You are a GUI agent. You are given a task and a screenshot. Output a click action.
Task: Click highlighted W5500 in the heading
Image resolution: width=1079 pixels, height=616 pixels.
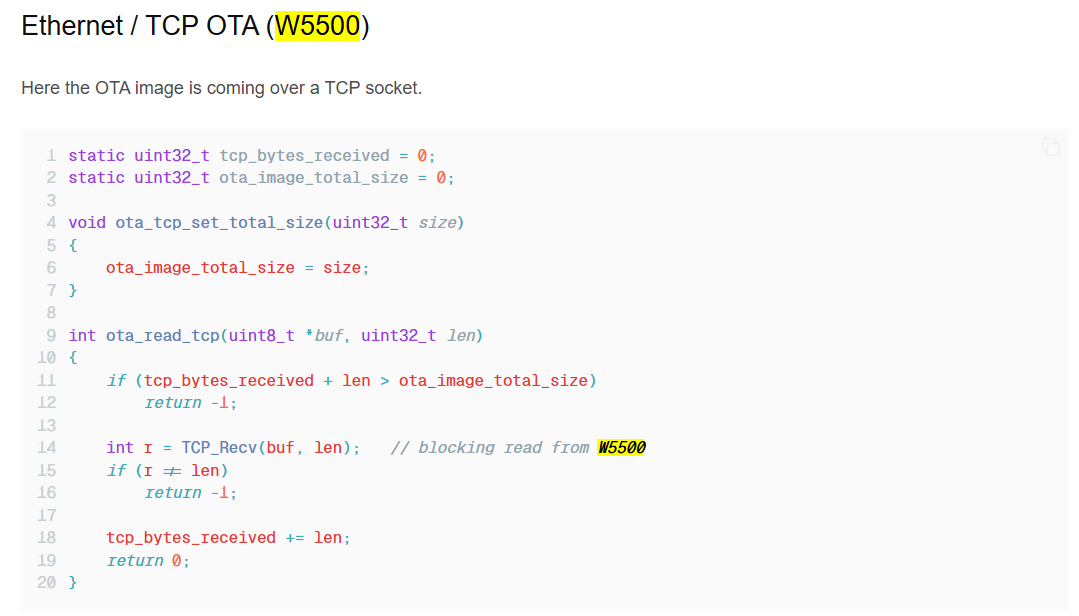point(317,26)
